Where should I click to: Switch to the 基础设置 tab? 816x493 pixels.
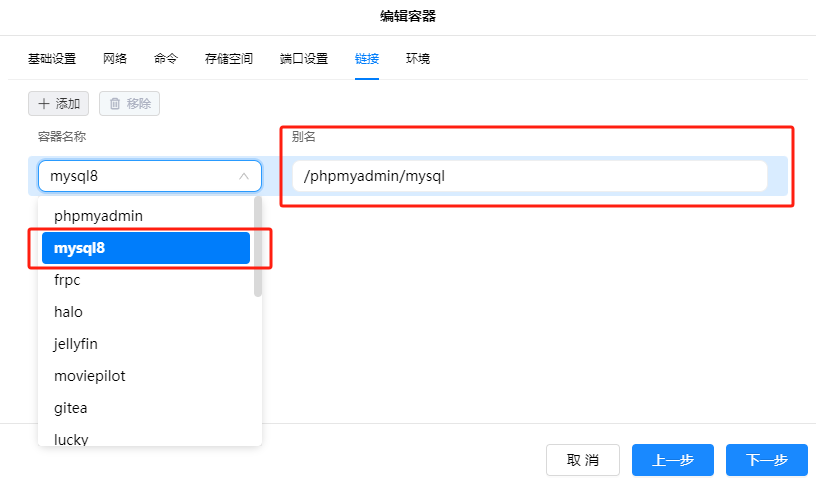[52, 59]
